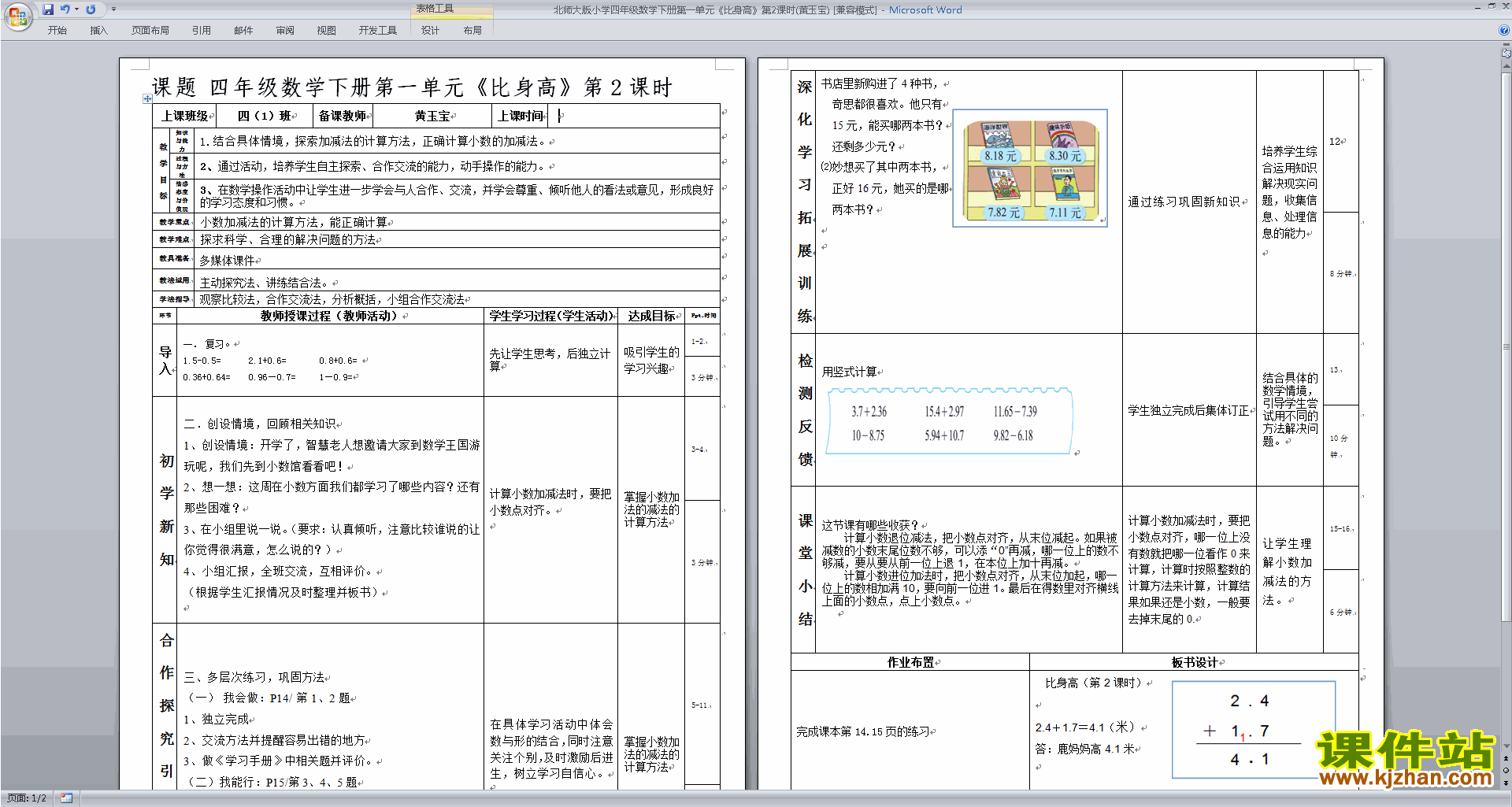Click the document title heading 课题 四年级数学下册

coord(411,87)
